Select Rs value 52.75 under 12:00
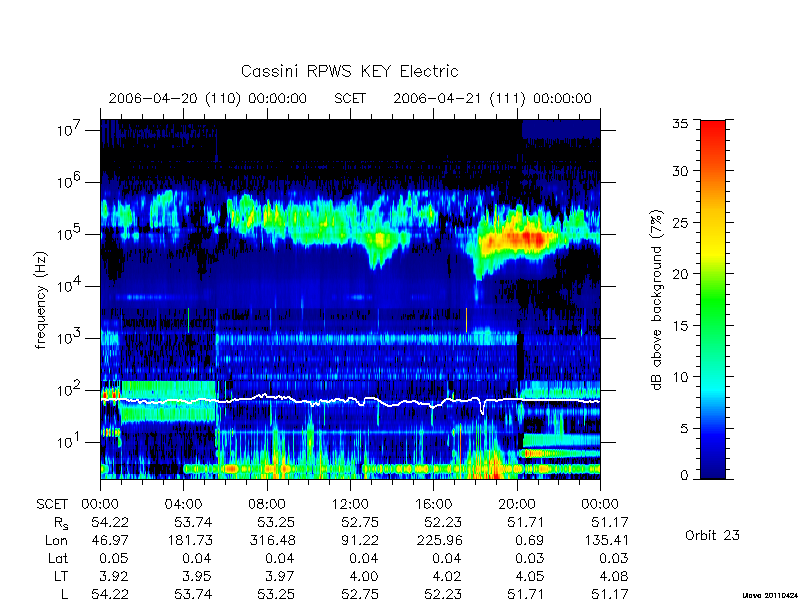This screenshot has height=600, width=800. 360,522
